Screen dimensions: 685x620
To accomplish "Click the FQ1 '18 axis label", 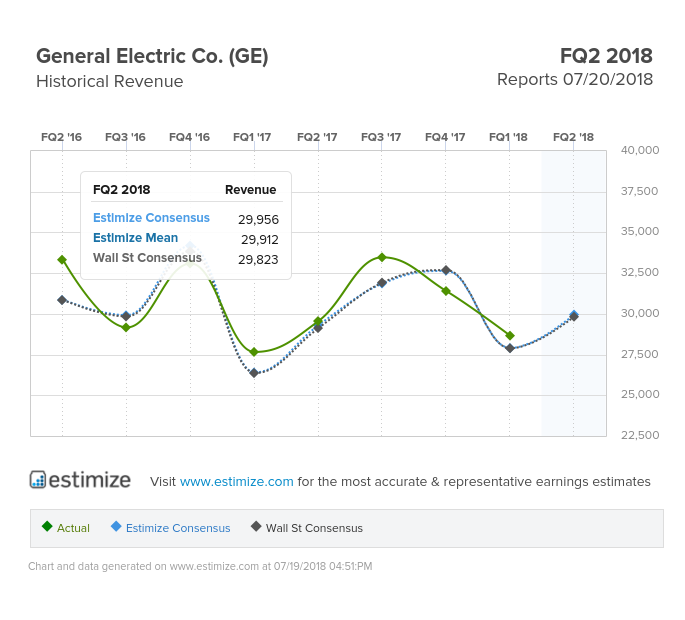I will [x=509, y=137].
